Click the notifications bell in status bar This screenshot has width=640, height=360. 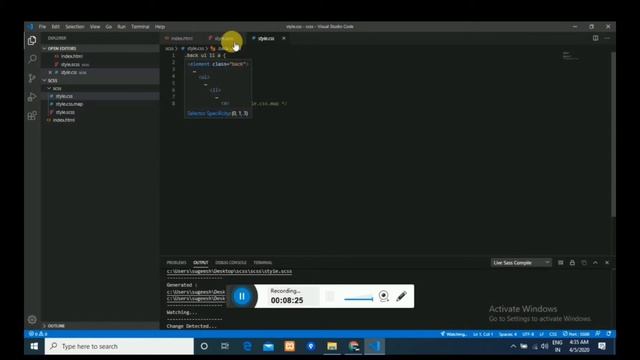pos(609,334)
